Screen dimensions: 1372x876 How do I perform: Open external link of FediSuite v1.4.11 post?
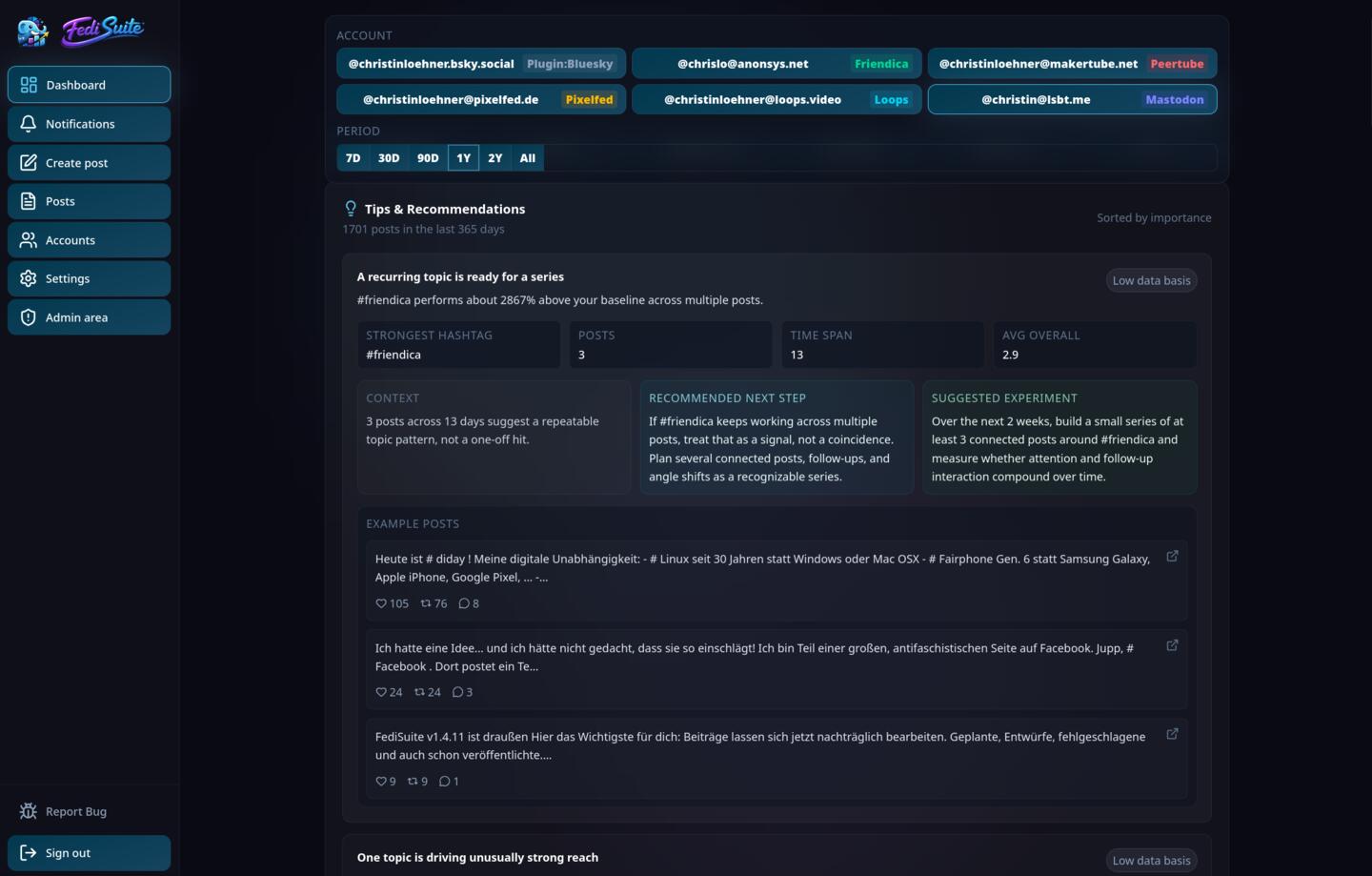[x=1172, y=734]
